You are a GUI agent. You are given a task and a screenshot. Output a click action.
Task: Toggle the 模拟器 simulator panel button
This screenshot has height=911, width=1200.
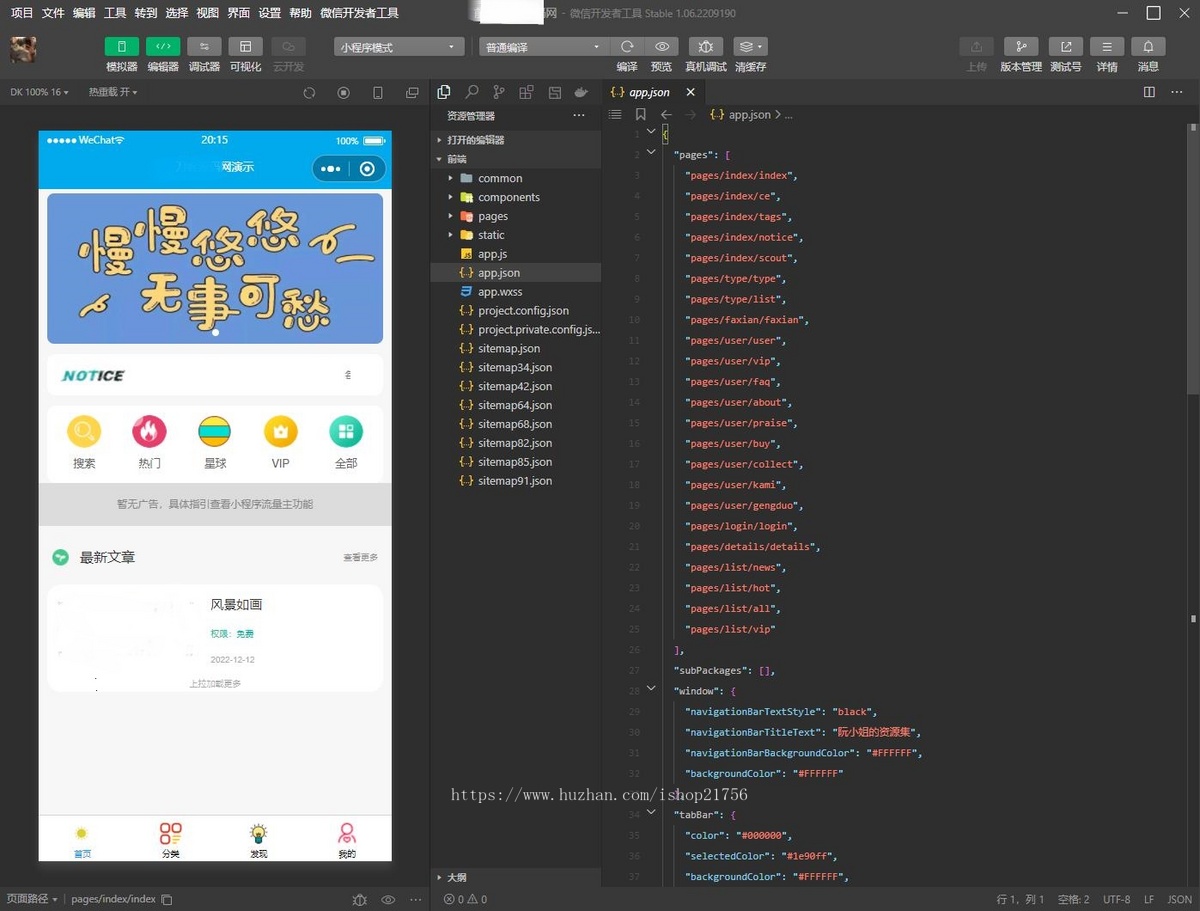point(122,47)
